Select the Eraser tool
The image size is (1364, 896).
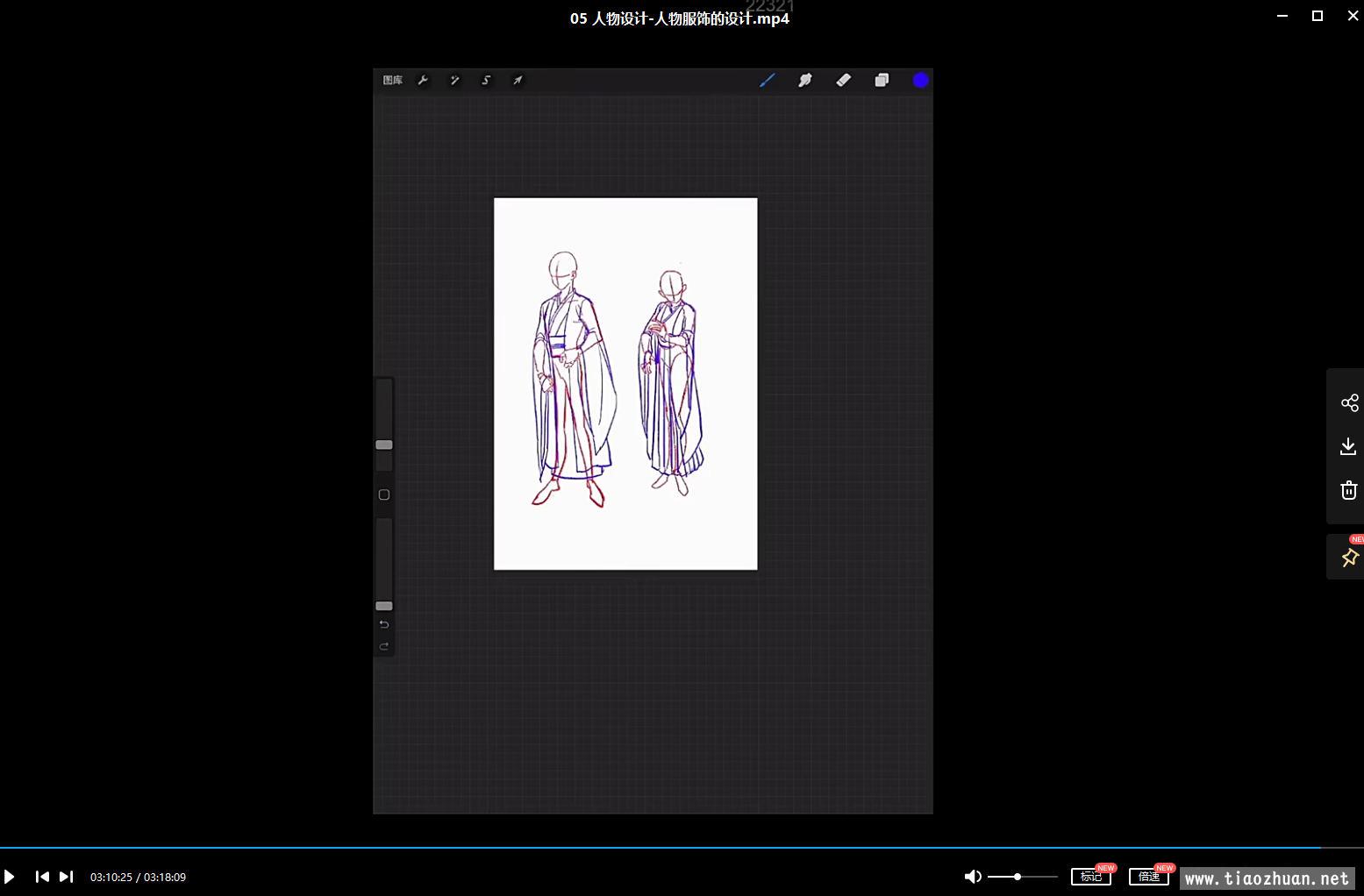[843, 81]
